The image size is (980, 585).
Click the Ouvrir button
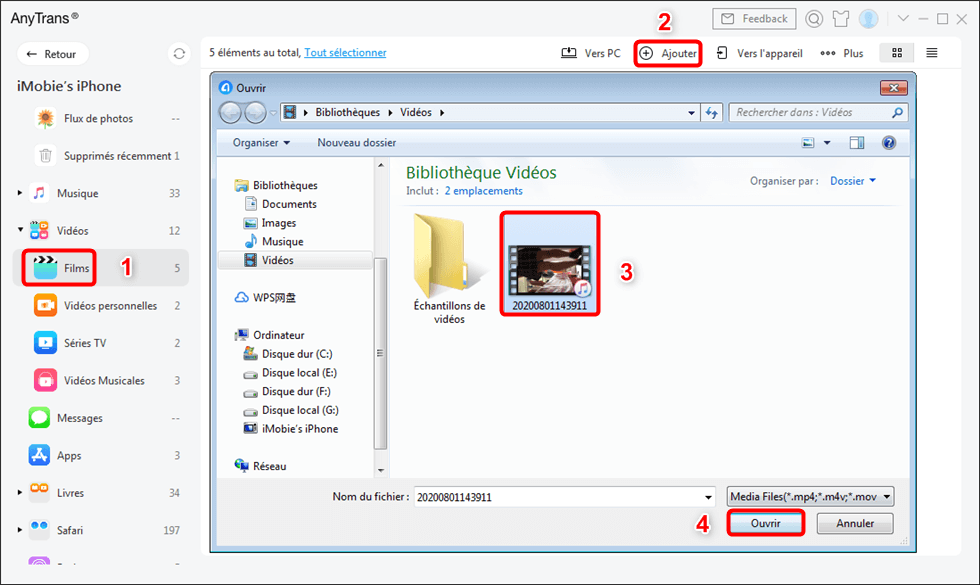[x=766, y=523]
